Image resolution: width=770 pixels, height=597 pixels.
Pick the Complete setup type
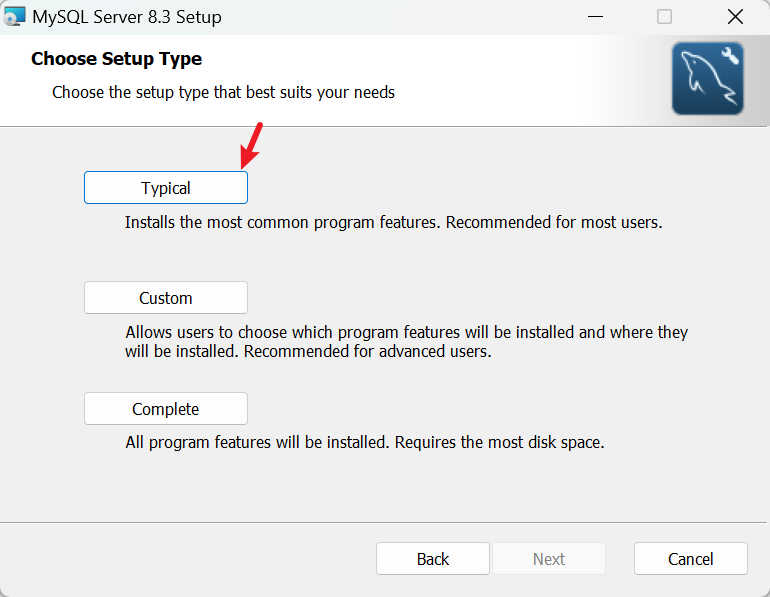pos(166,408)
